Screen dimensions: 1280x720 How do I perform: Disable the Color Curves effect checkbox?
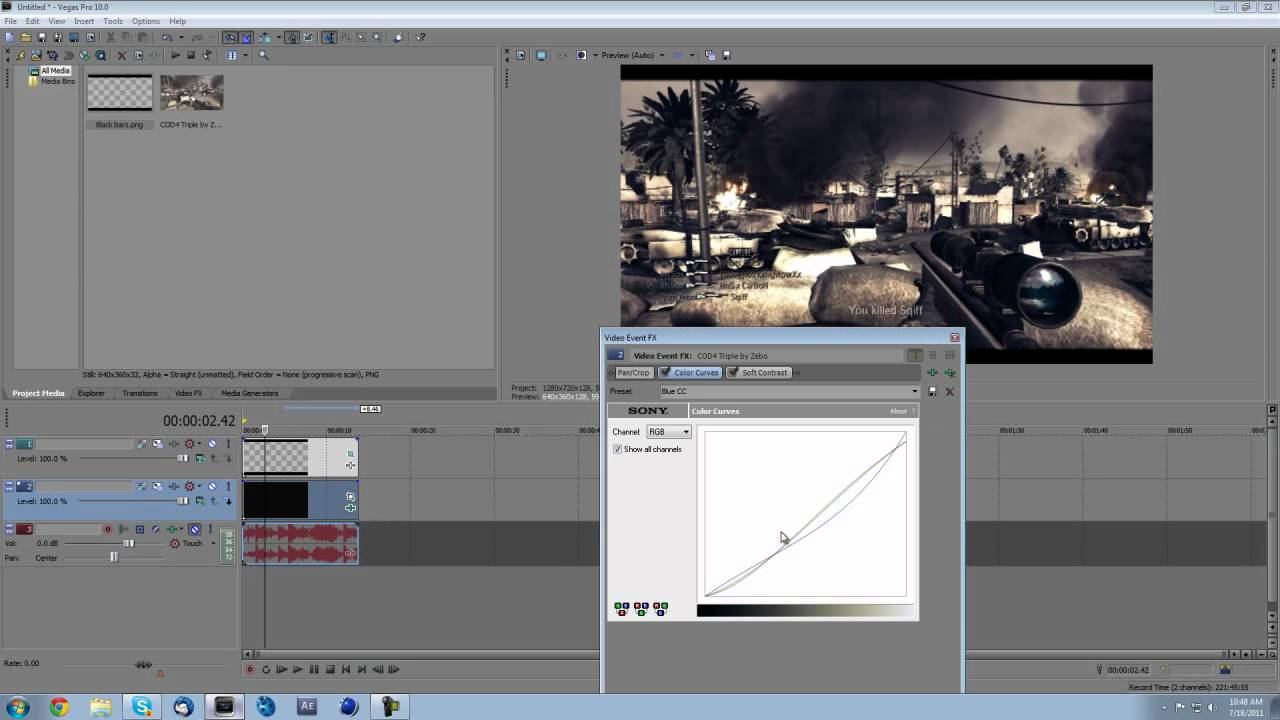666,373
